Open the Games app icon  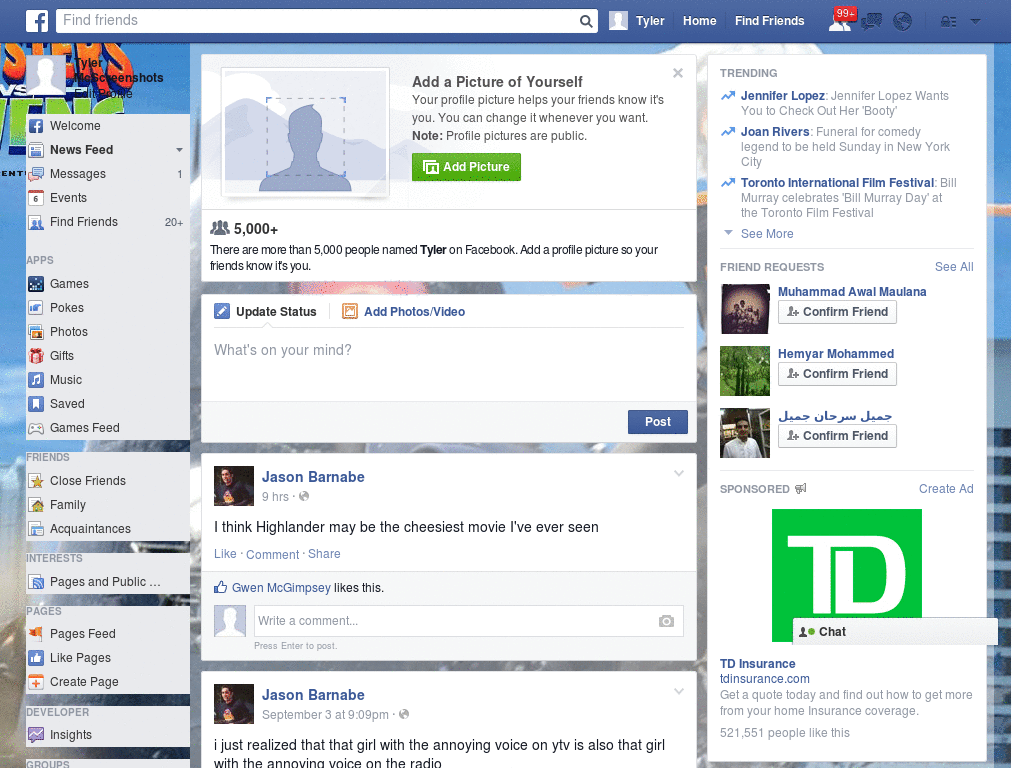[x=36, y=284]
